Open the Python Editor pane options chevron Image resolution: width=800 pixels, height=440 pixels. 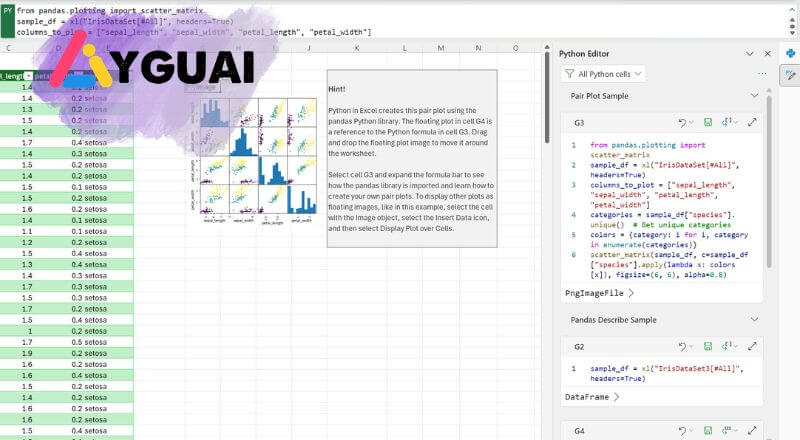tap(749, 54)
